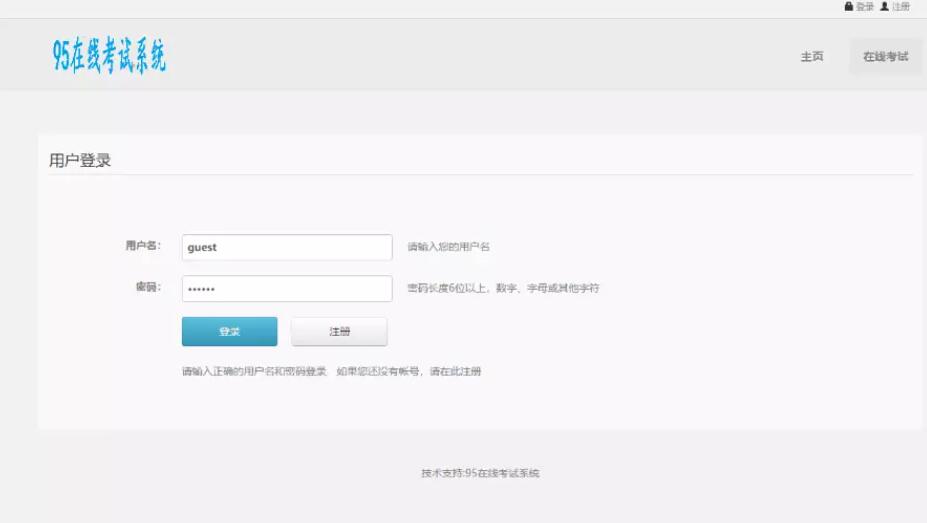Click the 95在线考试系统 logo
Viewport: 927px width, 523px height.
(x=110, y=57)
